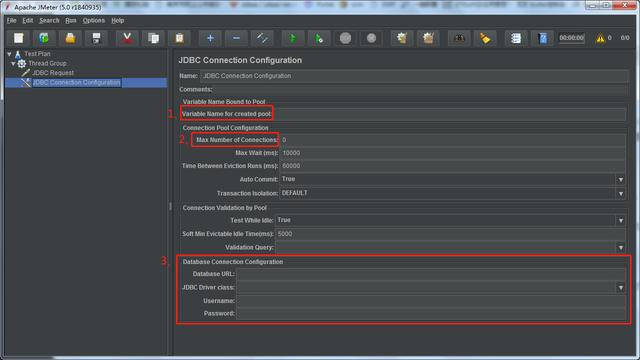The width and height of the screenshot is (640, 360).
Task: Select the Test Plan tree label
Action: tap(37, 54)
